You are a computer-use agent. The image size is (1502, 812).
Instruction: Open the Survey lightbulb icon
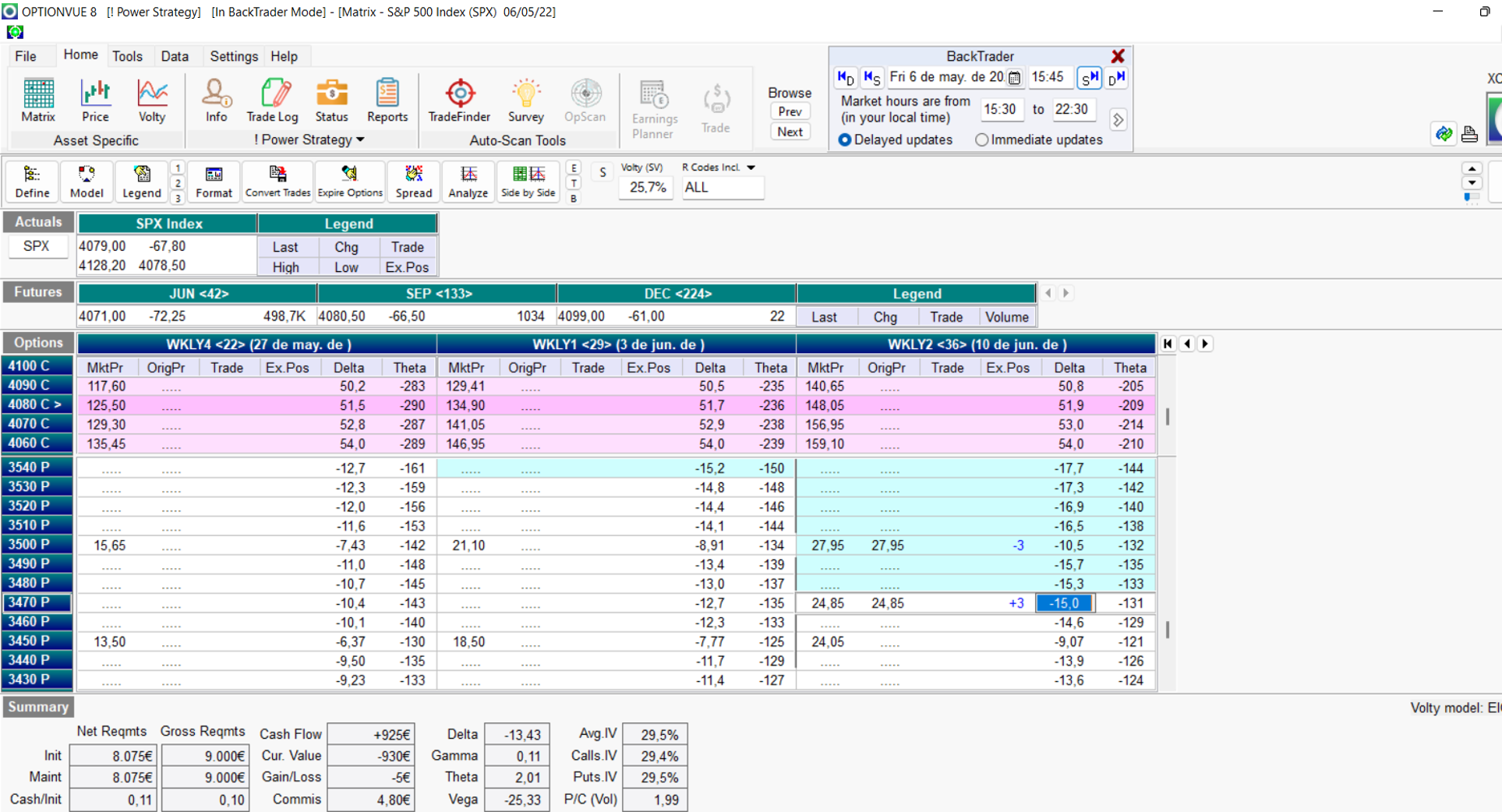click(x=526, y=101)
